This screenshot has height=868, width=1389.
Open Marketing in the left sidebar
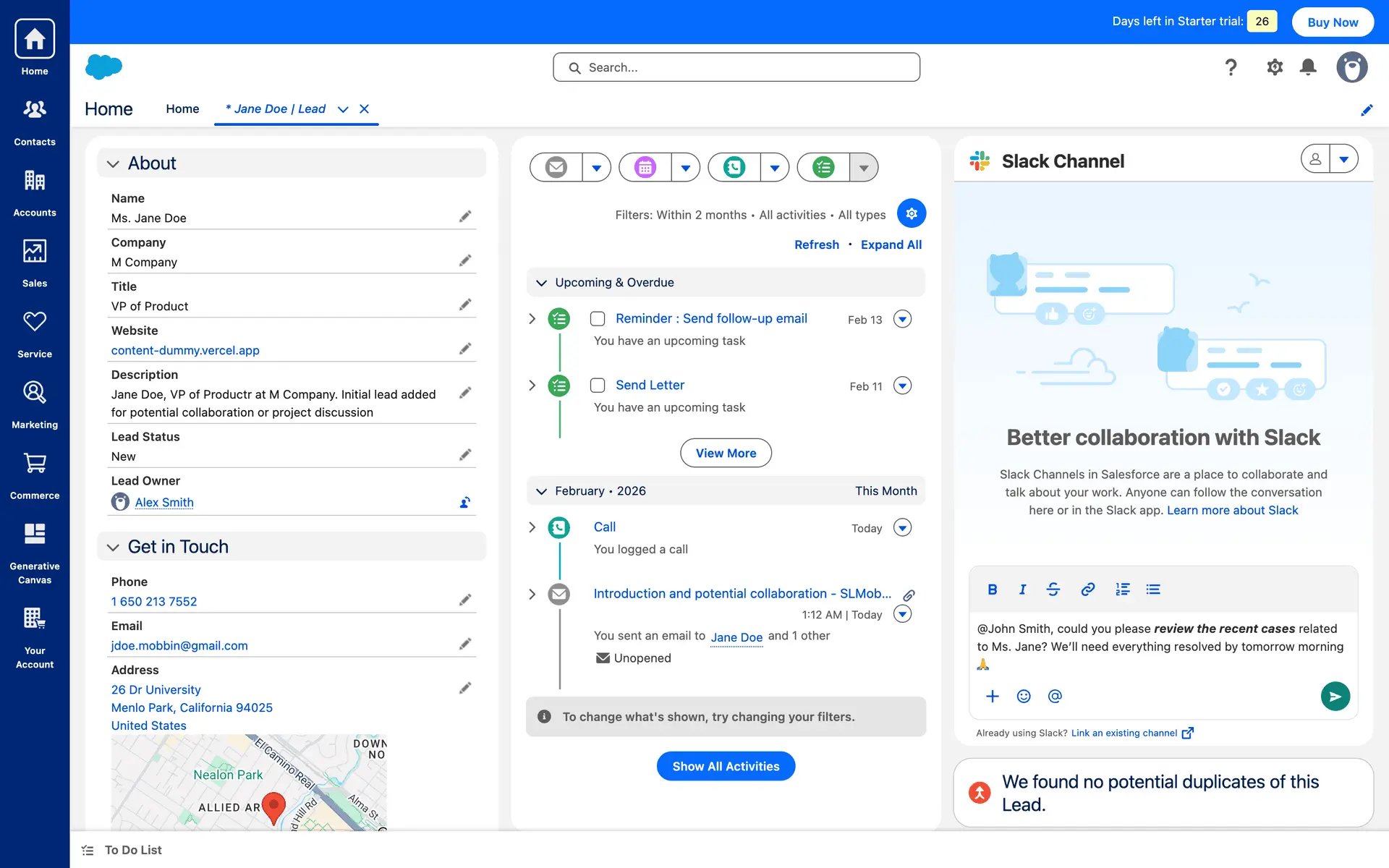coord(35,404)
